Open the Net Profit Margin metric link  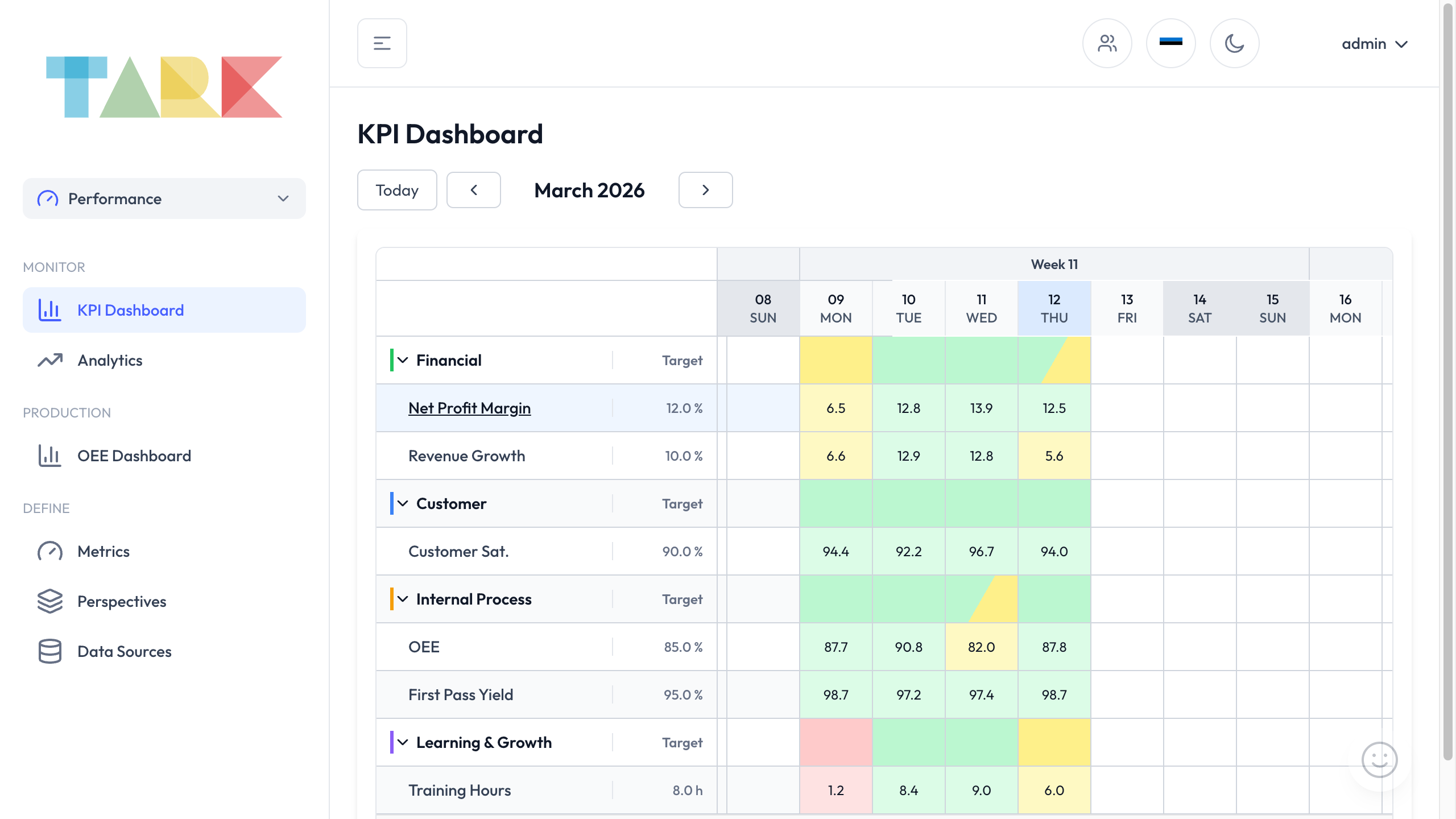point(469,408)
